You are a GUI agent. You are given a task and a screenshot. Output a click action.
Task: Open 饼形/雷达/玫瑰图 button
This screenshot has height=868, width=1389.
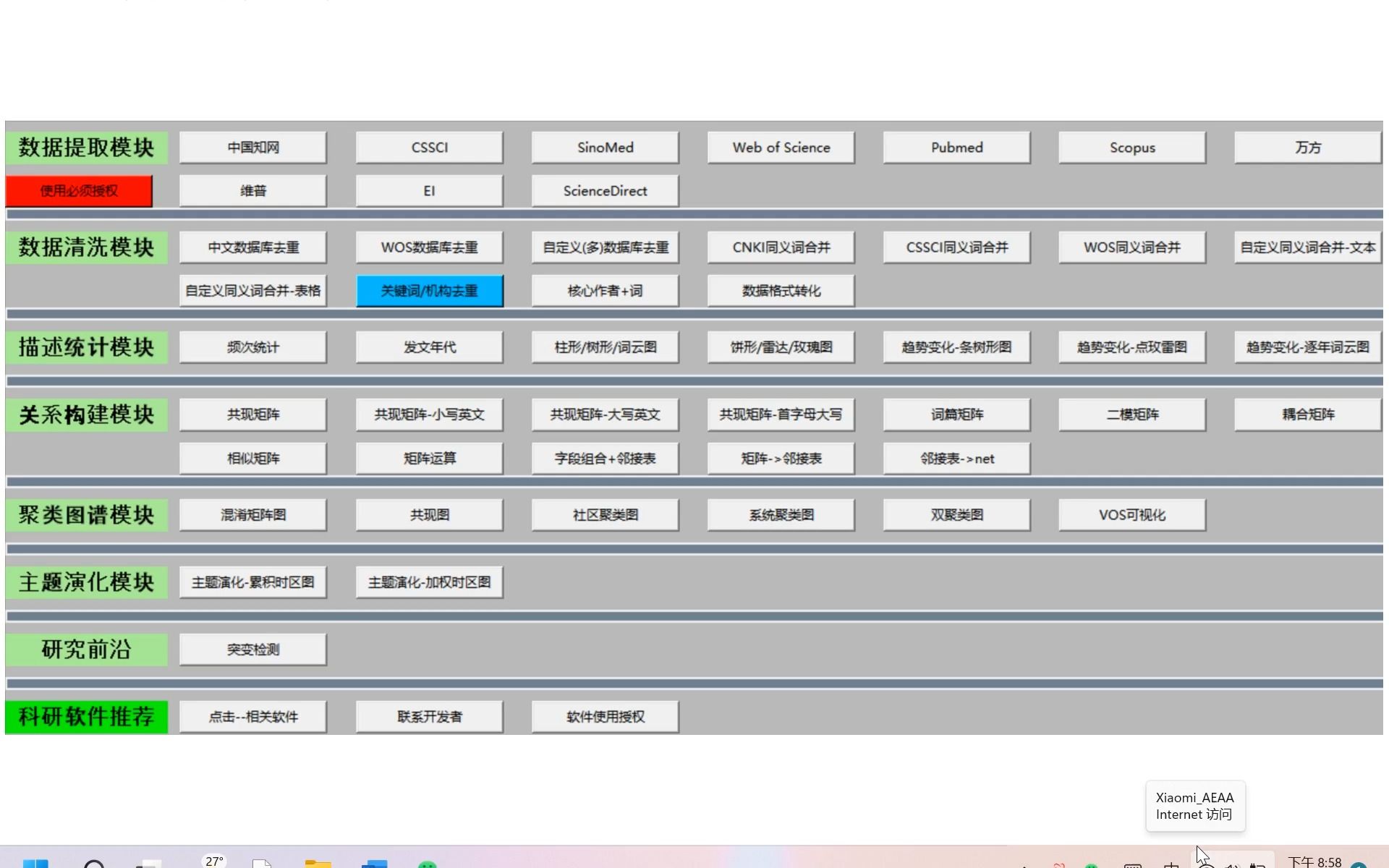781,347
